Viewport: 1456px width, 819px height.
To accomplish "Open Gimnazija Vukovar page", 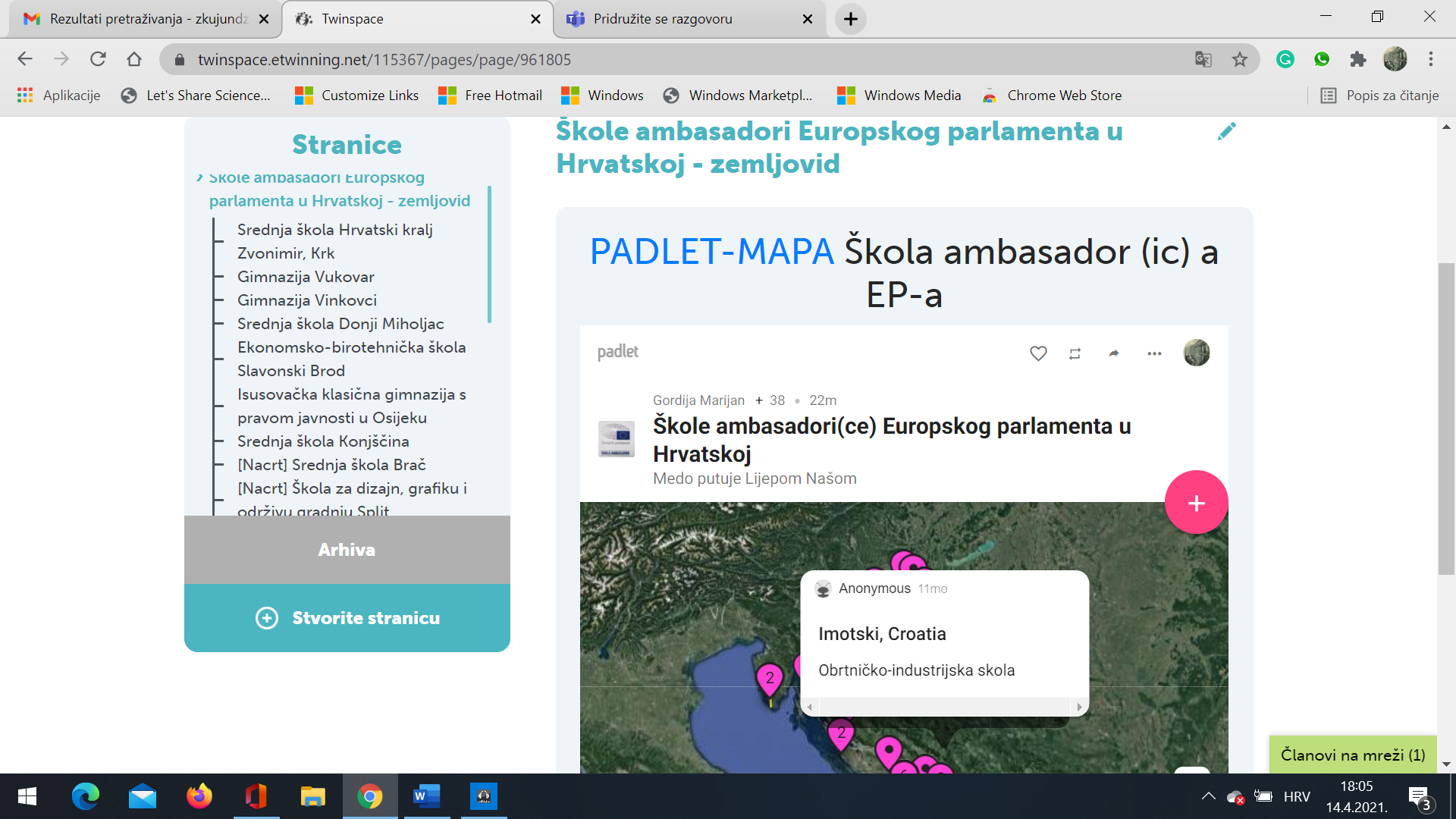I will [306, 277].
